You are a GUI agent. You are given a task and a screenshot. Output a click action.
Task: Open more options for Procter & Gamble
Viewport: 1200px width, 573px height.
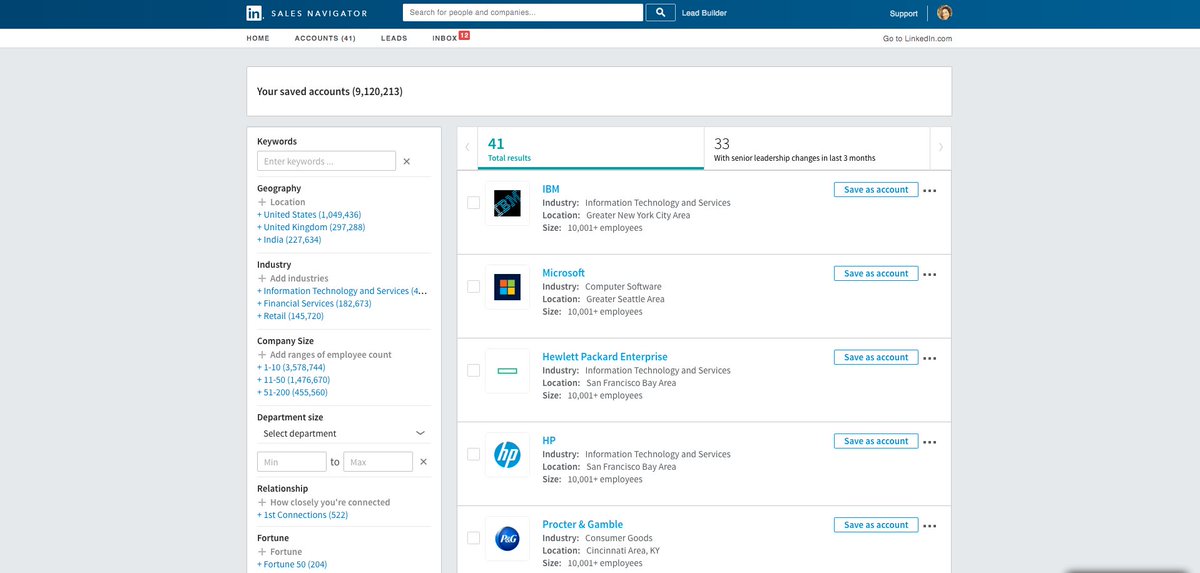[930, 526]
